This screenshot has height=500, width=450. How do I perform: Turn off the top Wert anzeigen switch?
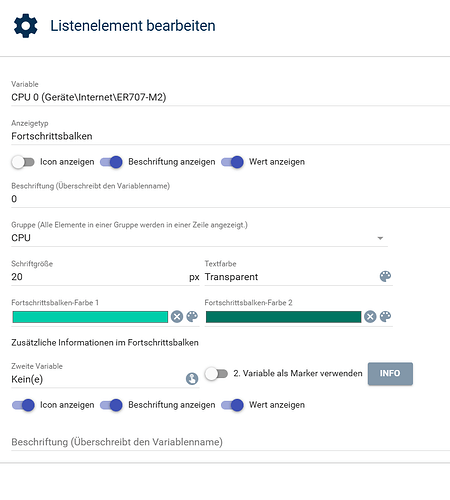(x=232, y=162)
